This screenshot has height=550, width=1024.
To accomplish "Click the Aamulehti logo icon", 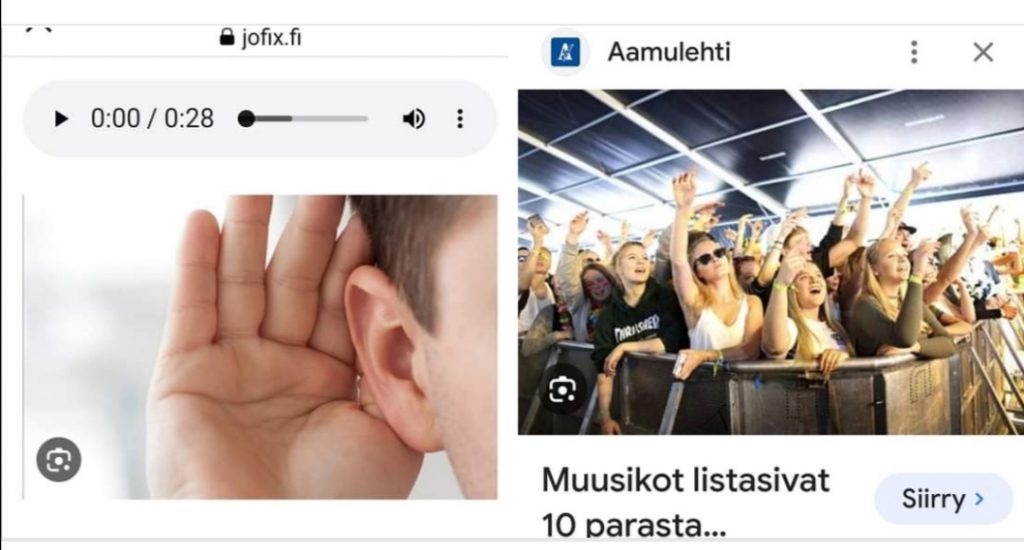I will pyautogui.click(x=565, y=52).
